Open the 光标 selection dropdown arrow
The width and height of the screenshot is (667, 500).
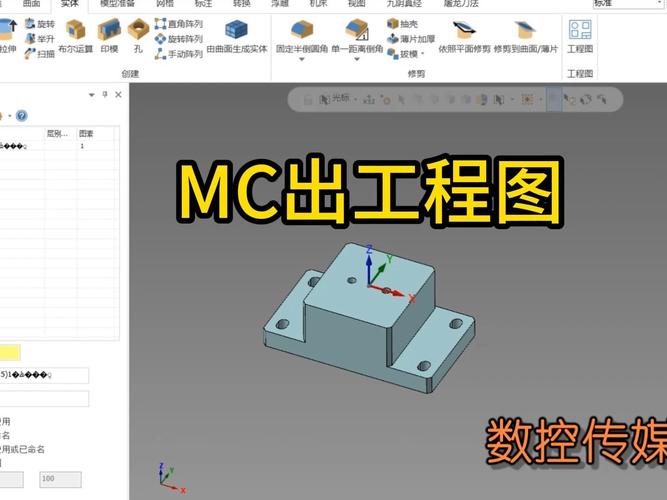pyautogui.click(x=355, y=99)
